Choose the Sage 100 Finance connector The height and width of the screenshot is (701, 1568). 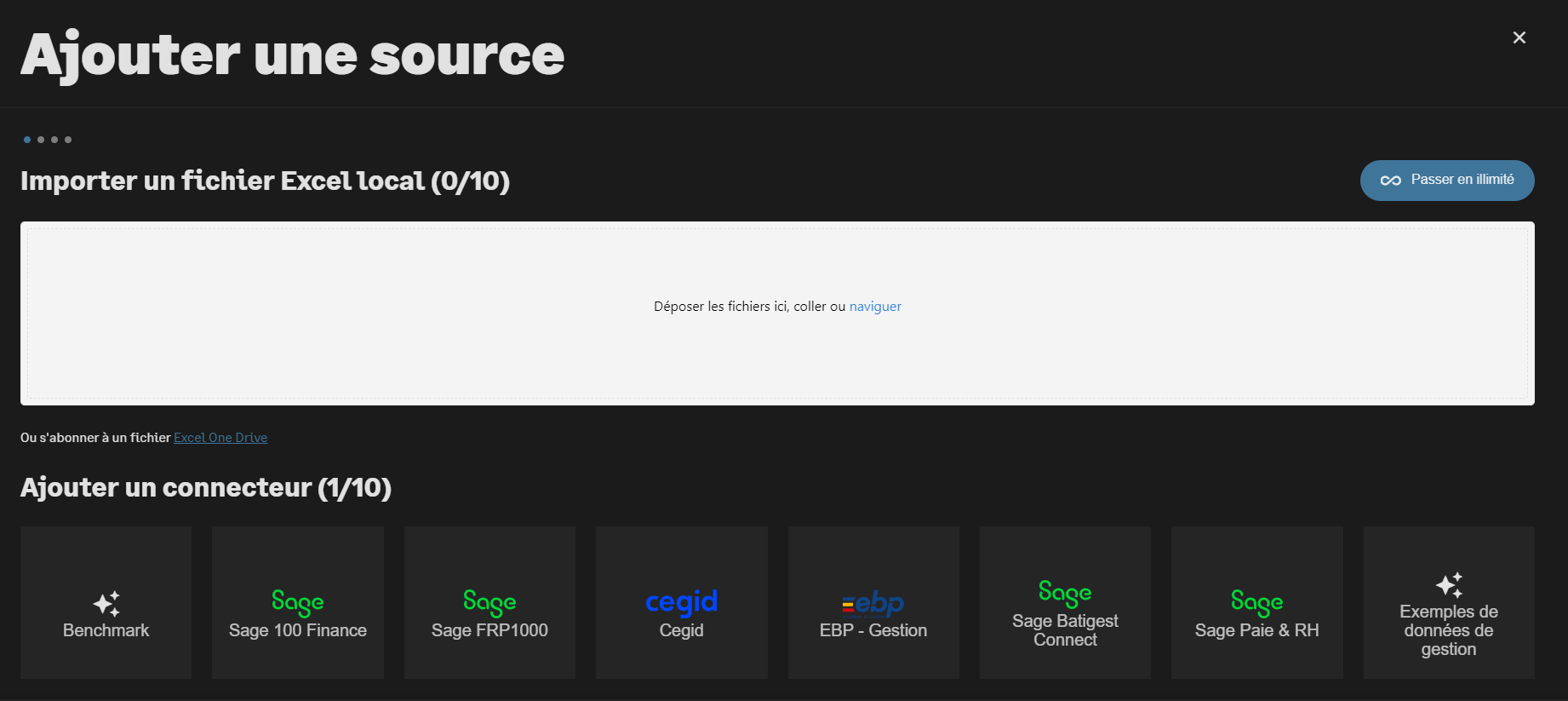tap(298, 602)
